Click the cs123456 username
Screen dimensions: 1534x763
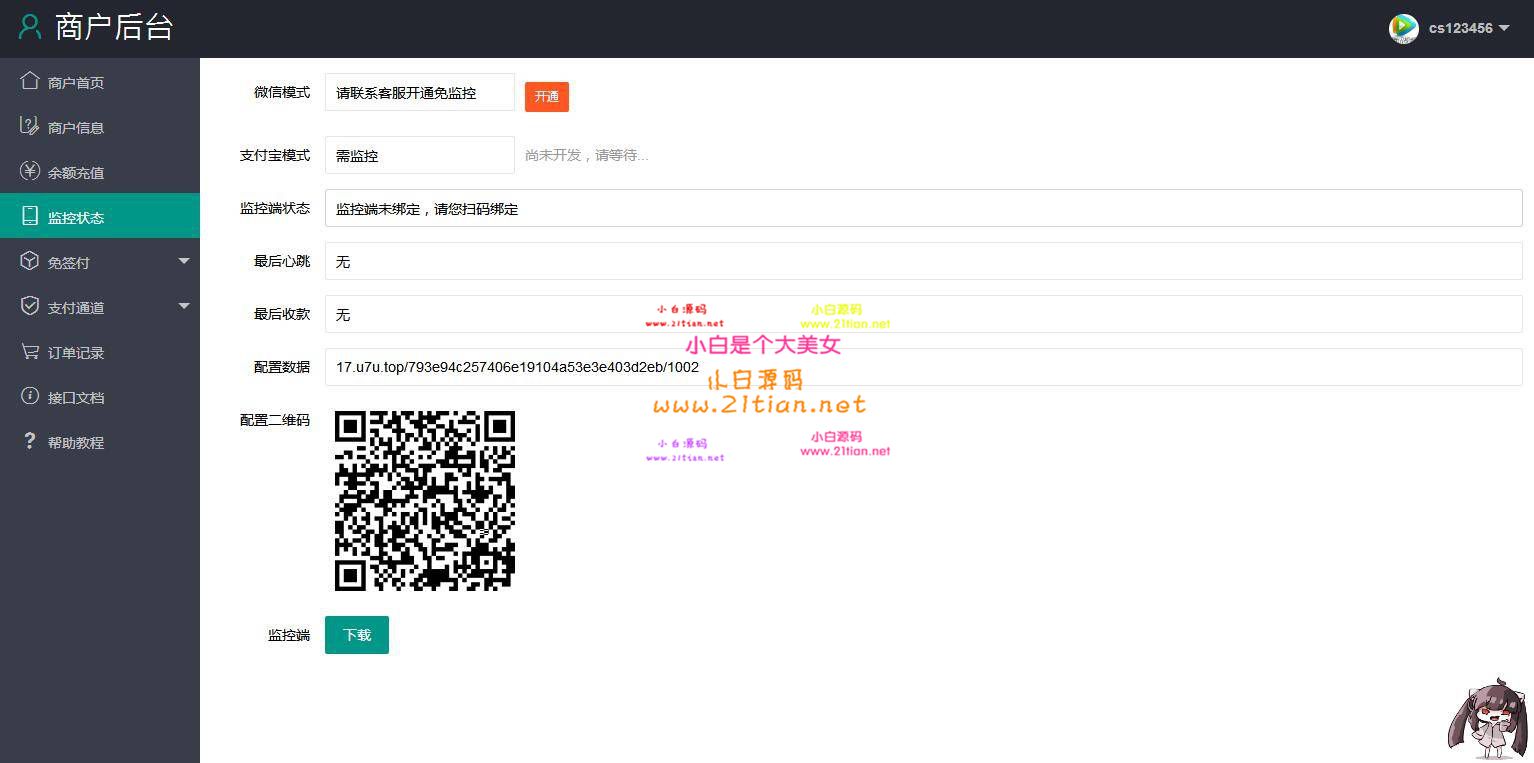(1460, 28)
